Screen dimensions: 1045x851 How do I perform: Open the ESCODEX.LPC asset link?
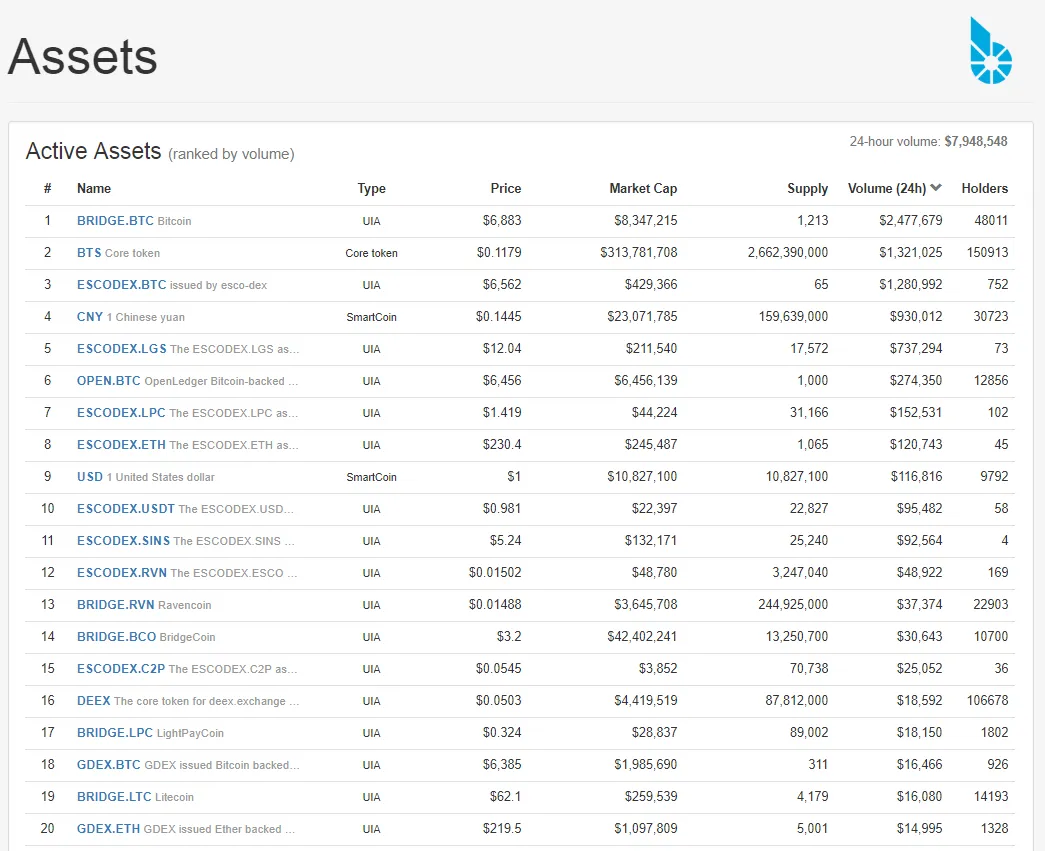coord(121,413)
